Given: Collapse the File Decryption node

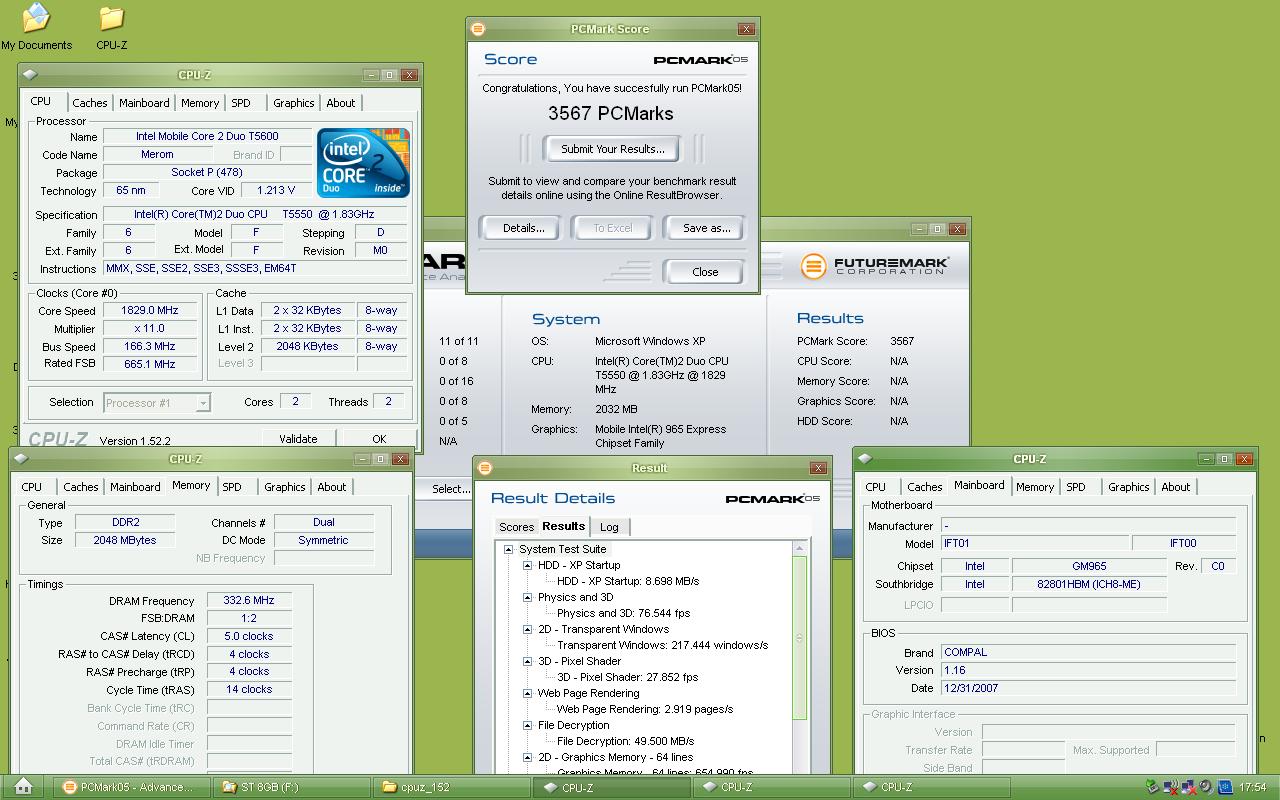Looking at the screenshot, I should click(x=527, y=725).
